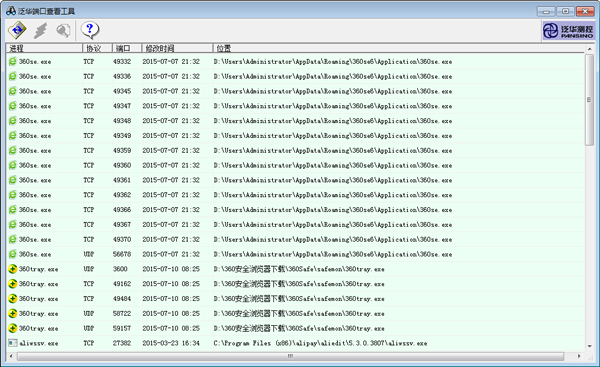Click the vertical scrollbar up arrow
The height and width of the screenshot is (367, 600).
(x=589, y=49)
